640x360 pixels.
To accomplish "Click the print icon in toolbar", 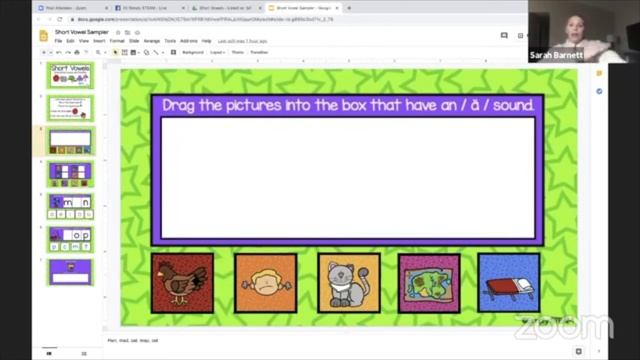I will click(77, 52).
